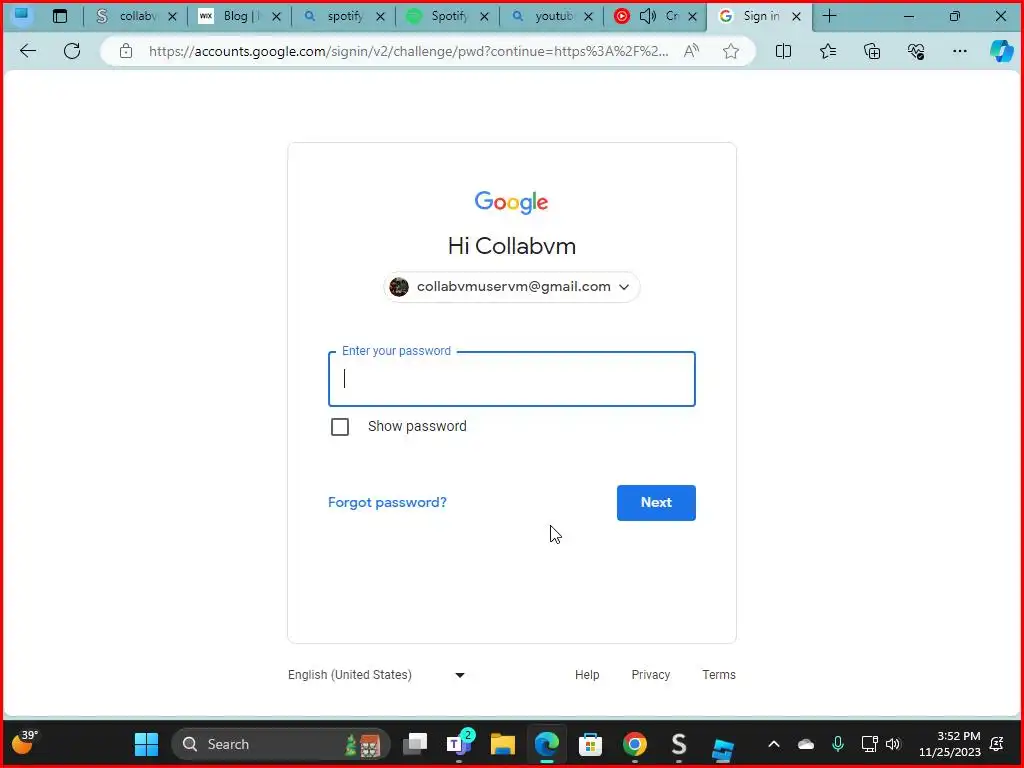This screenshot has width=1024, height=768.
Task: Launch Microsoft Teams from taskbar
Action: [x=459, y=744]
